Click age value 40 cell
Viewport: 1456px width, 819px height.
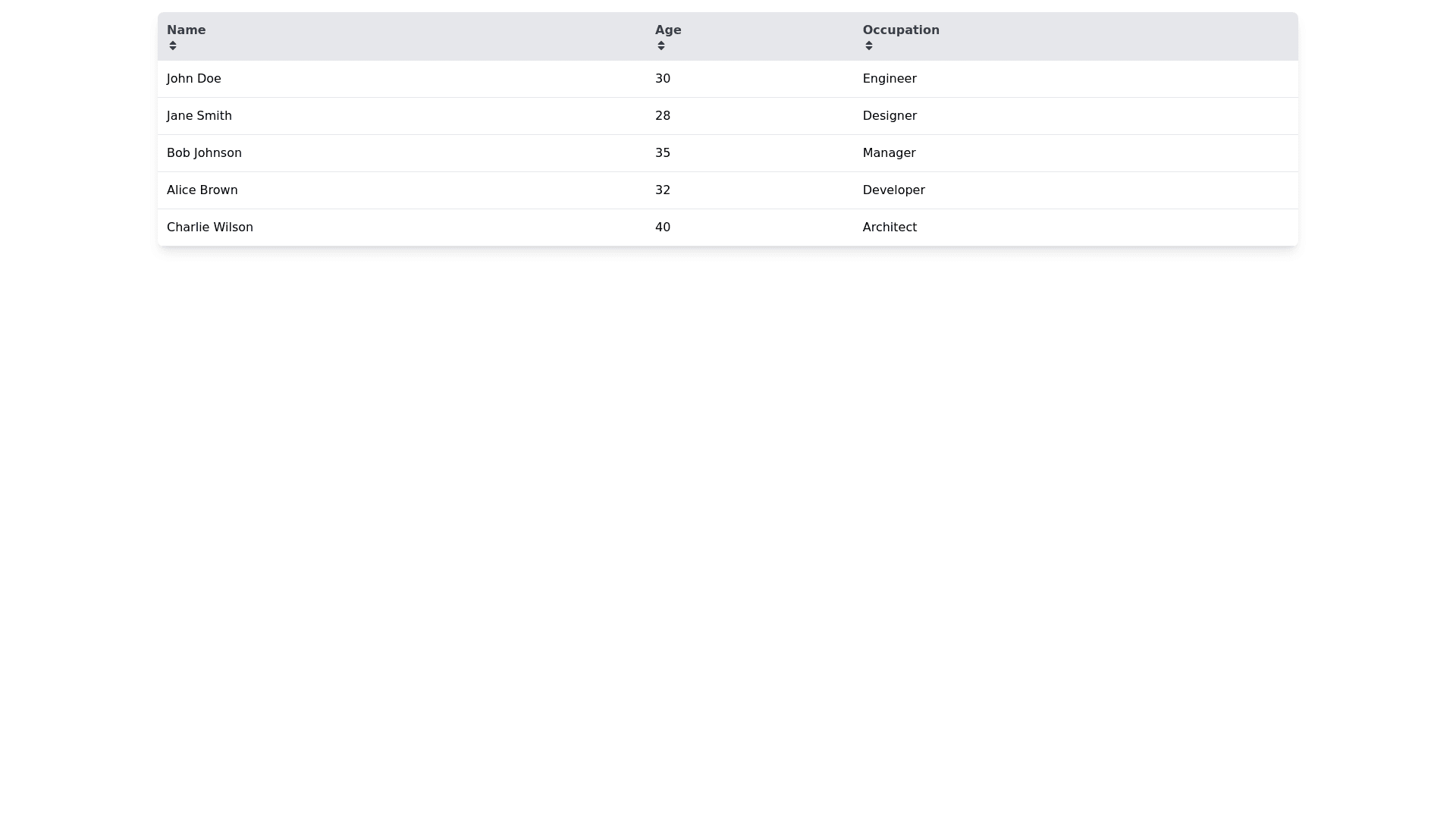pyautogui.click(x=663, y=227)
